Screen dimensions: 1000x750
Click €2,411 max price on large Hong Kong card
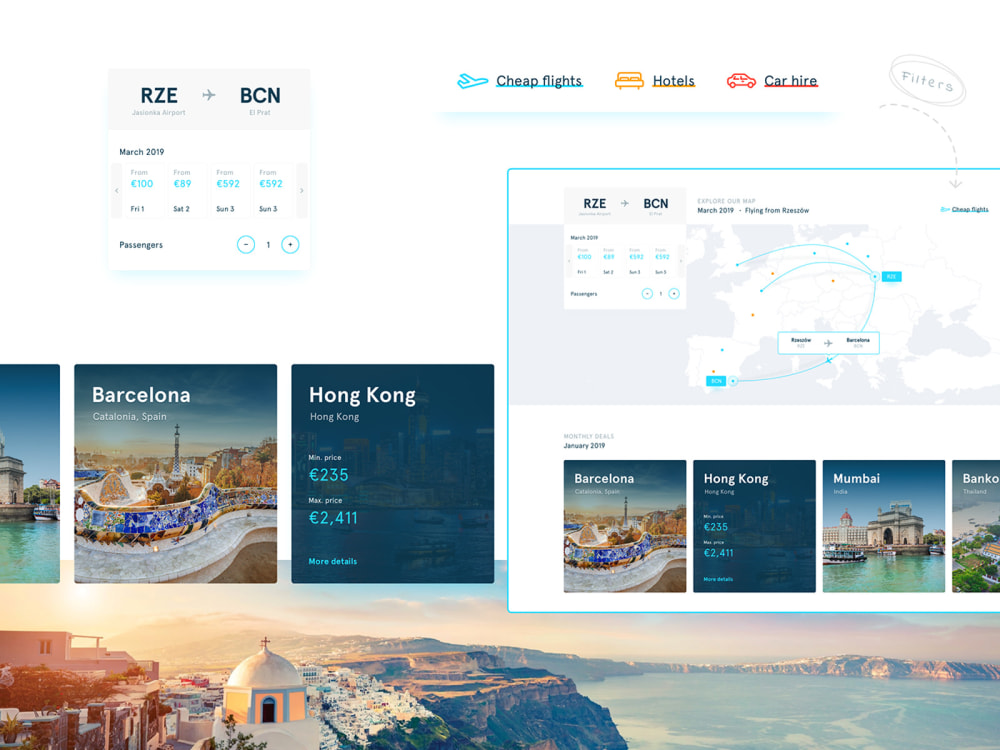point(333,518)
